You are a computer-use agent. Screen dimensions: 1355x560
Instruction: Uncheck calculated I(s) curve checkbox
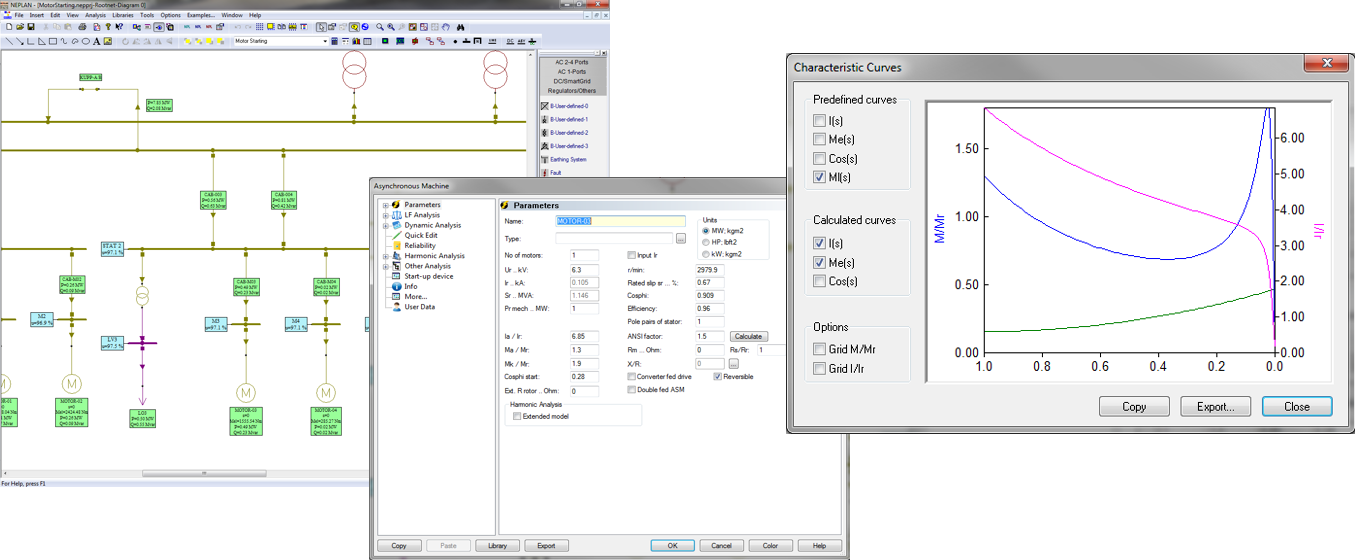click(x=821, y=243)
